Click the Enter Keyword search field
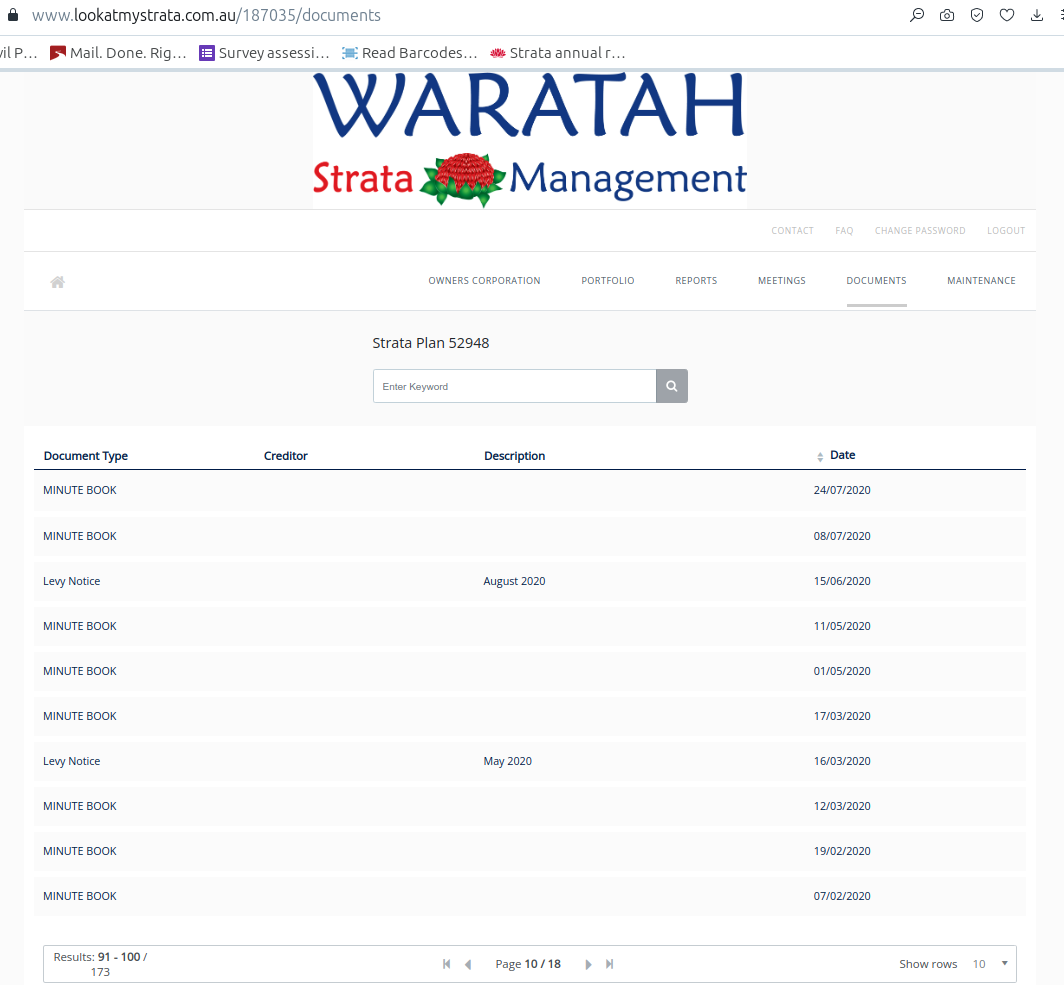Screen dimensions: 1064x985 coord(514,386)
